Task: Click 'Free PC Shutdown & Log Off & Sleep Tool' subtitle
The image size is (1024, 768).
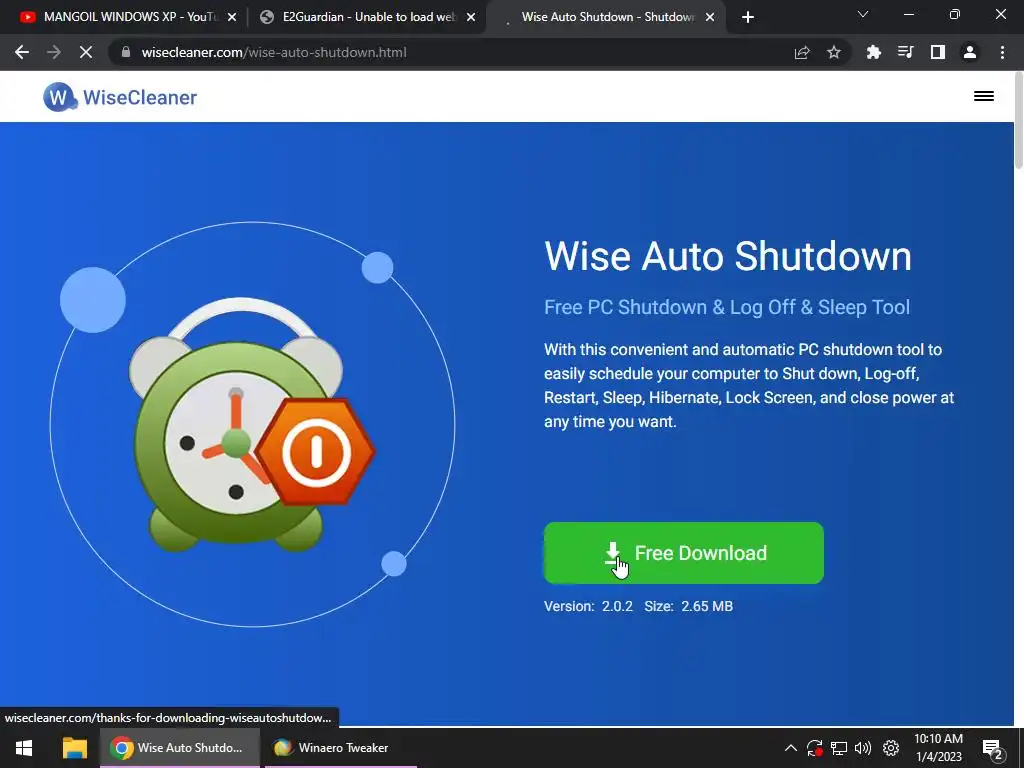Action: (x=727, y=307)
